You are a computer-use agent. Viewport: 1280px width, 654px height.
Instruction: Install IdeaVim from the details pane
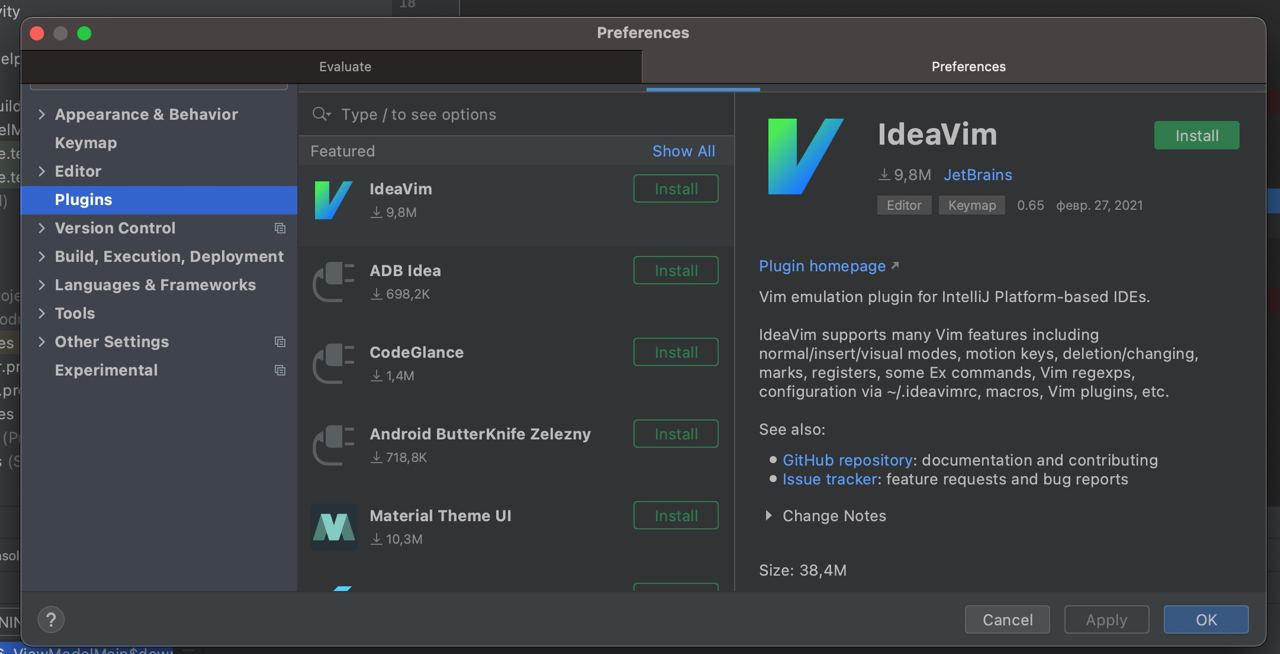click(1196, 135)
